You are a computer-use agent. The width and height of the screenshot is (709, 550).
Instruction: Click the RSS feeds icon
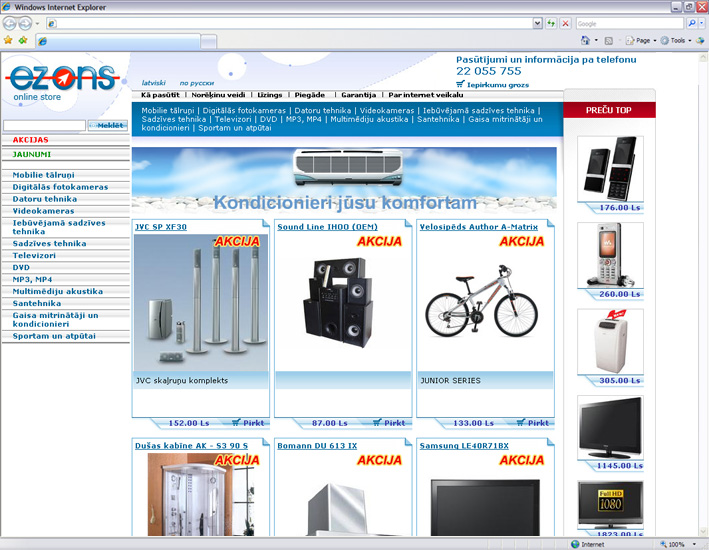click(x=609, y=41)
